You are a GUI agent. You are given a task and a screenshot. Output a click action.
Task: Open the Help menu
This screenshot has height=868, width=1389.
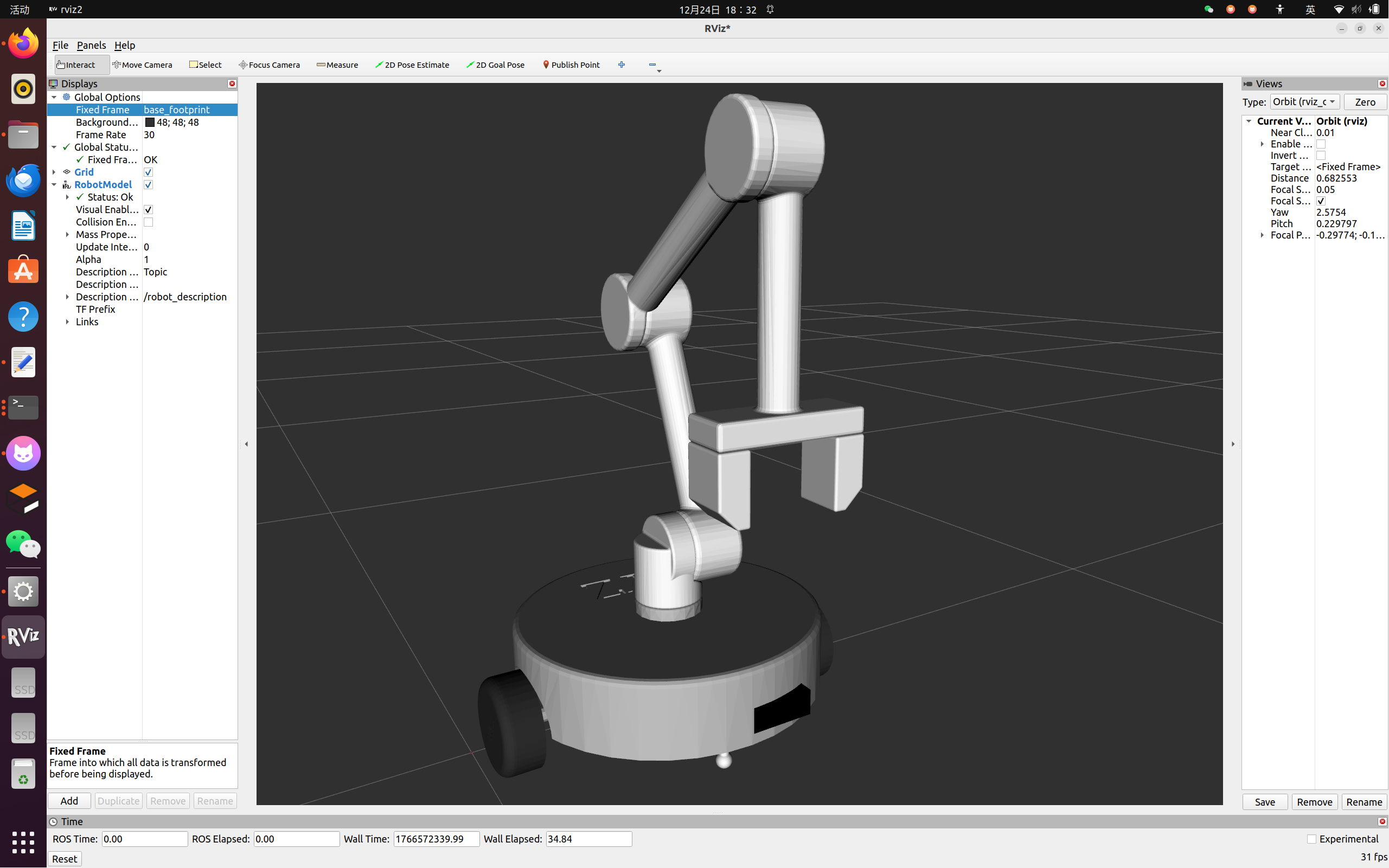(x=125, y=46)
